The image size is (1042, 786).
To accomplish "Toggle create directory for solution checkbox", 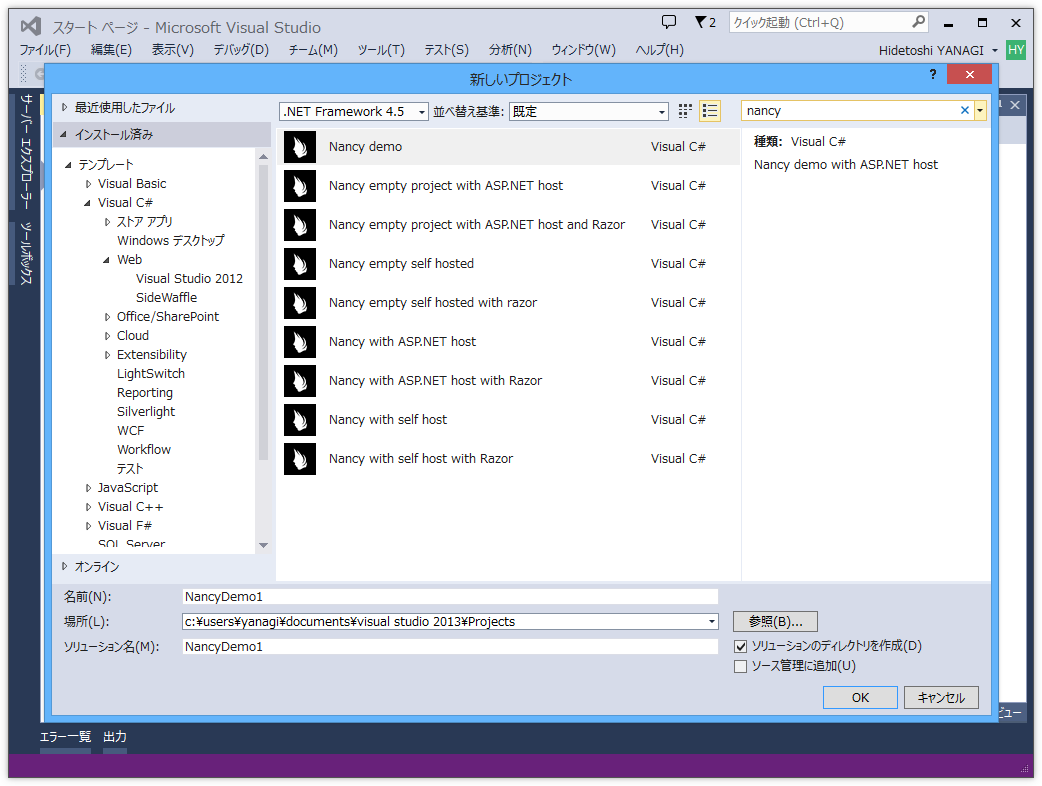I will pyautogui.click(x=740, y=646).
